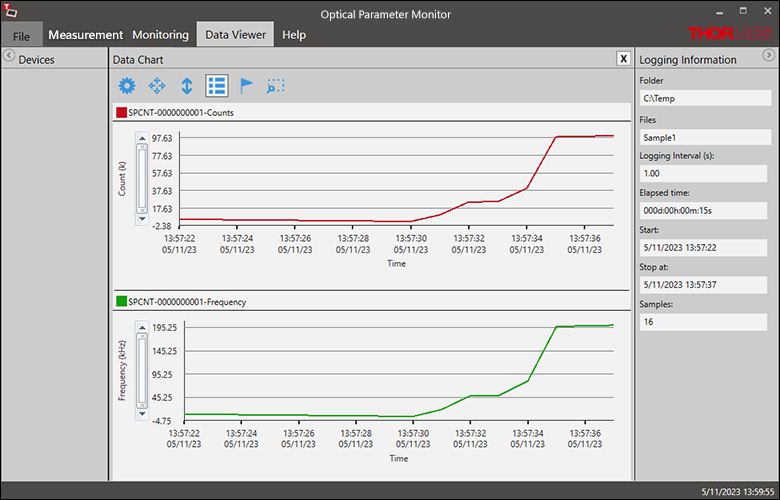Image resolution: width=780 pixels, height=500 pixels.
Task: Click Counts chart Y-axis scroll up arrow
Action: click(141, 139)
